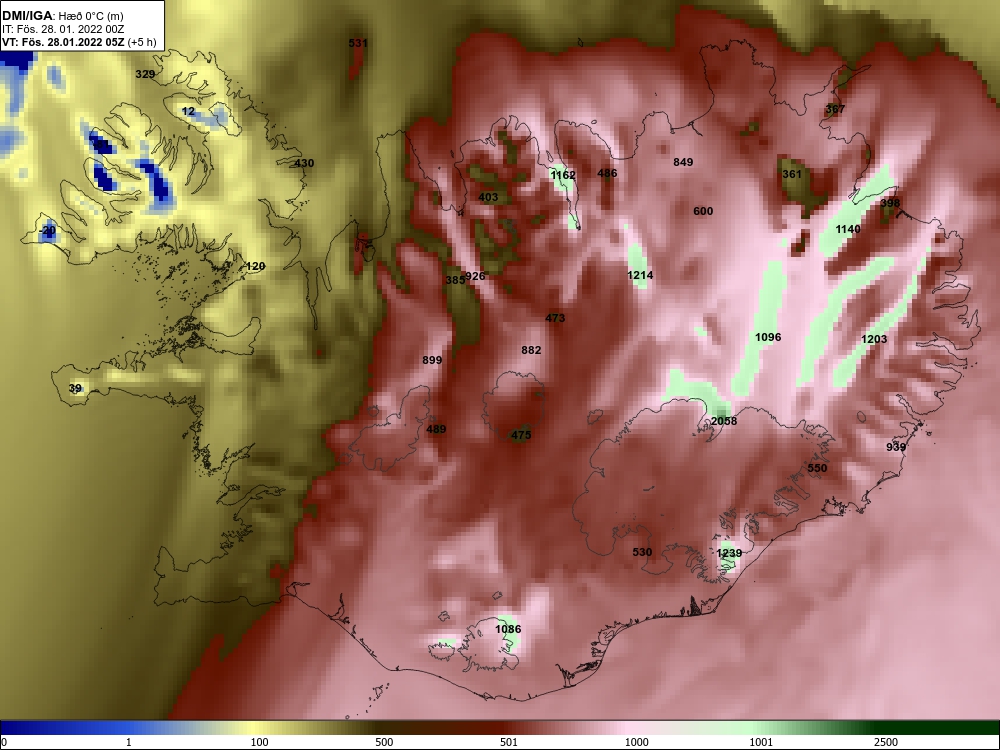1000x750 pixels.
Task: Click the map title 'DMI/IGA: Hæð 0°C (m)'
Action: (x=62, y=16)
